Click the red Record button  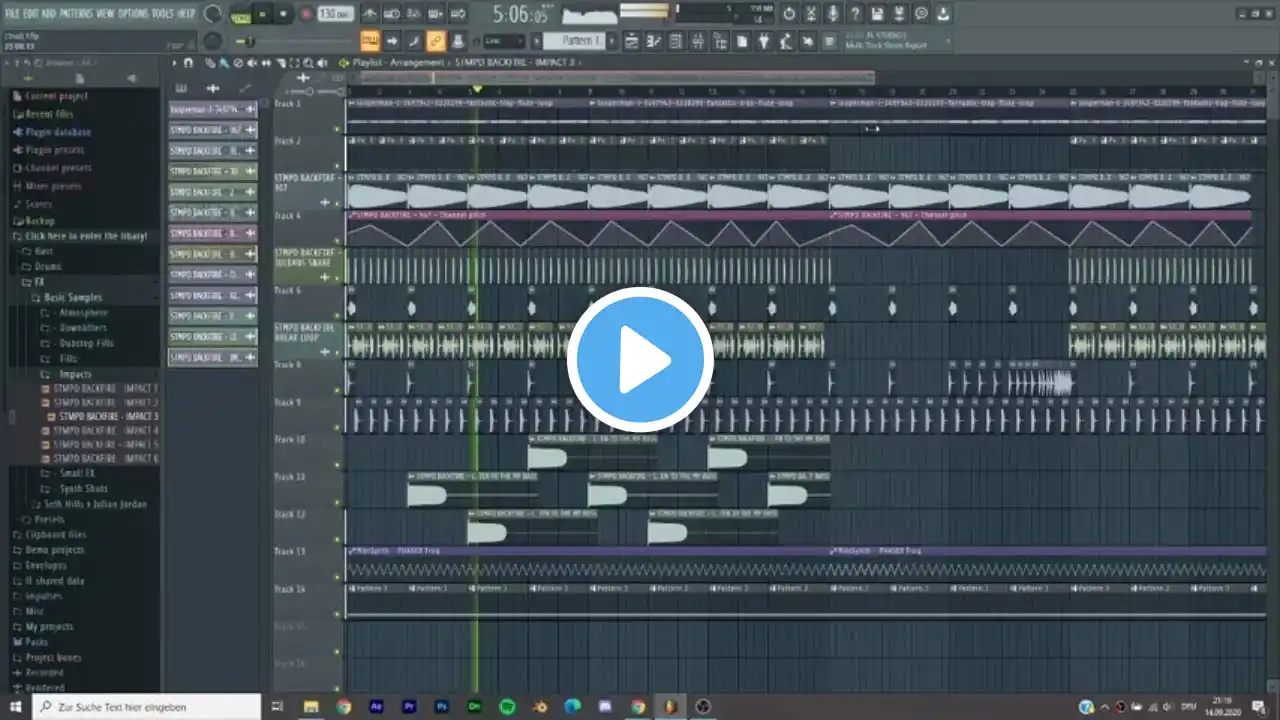pos(306,15)
